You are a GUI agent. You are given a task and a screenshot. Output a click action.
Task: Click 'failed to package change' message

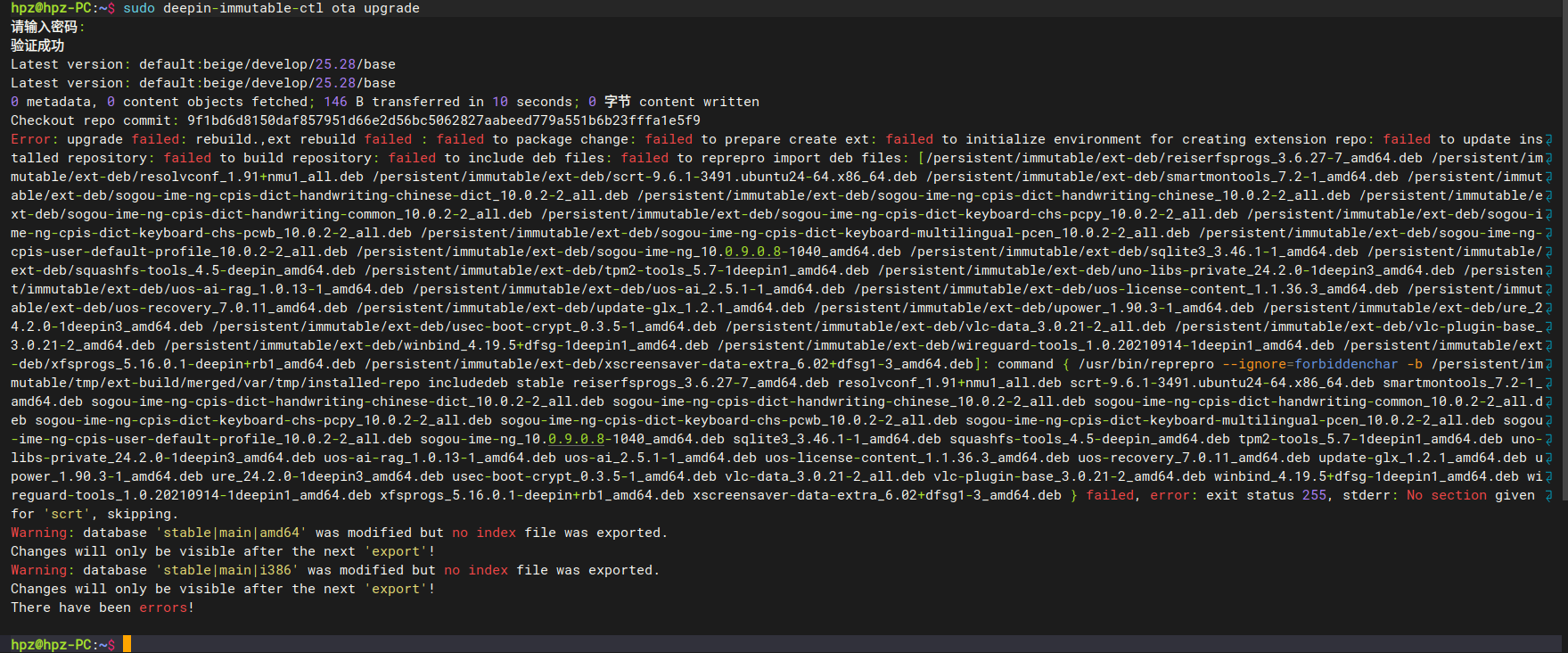tap(532, 139)
